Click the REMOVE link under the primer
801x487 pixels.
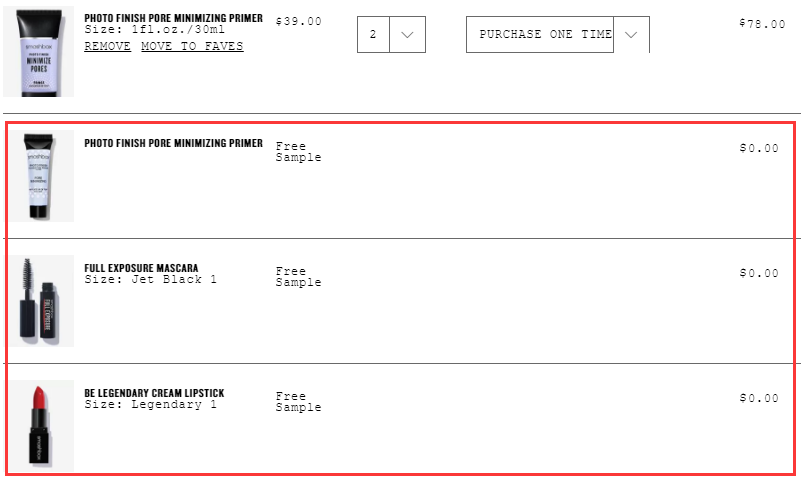[x=107, y=46]
